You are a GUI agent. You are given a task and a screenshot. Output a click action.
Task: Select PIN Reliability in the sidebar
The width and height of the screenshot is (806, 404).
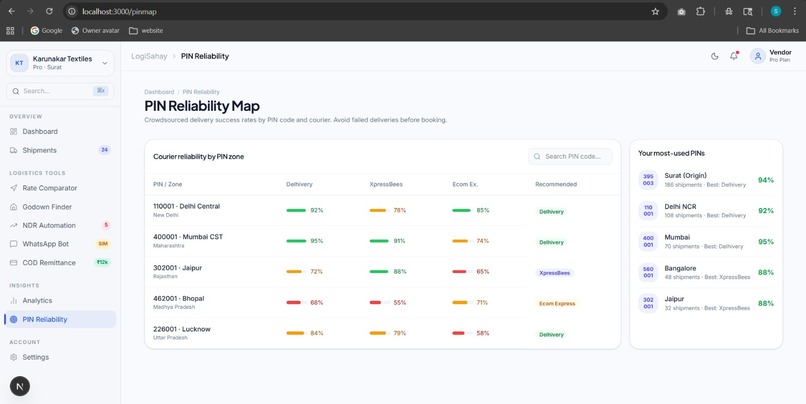pyautogui.click(x=60, y=319)
